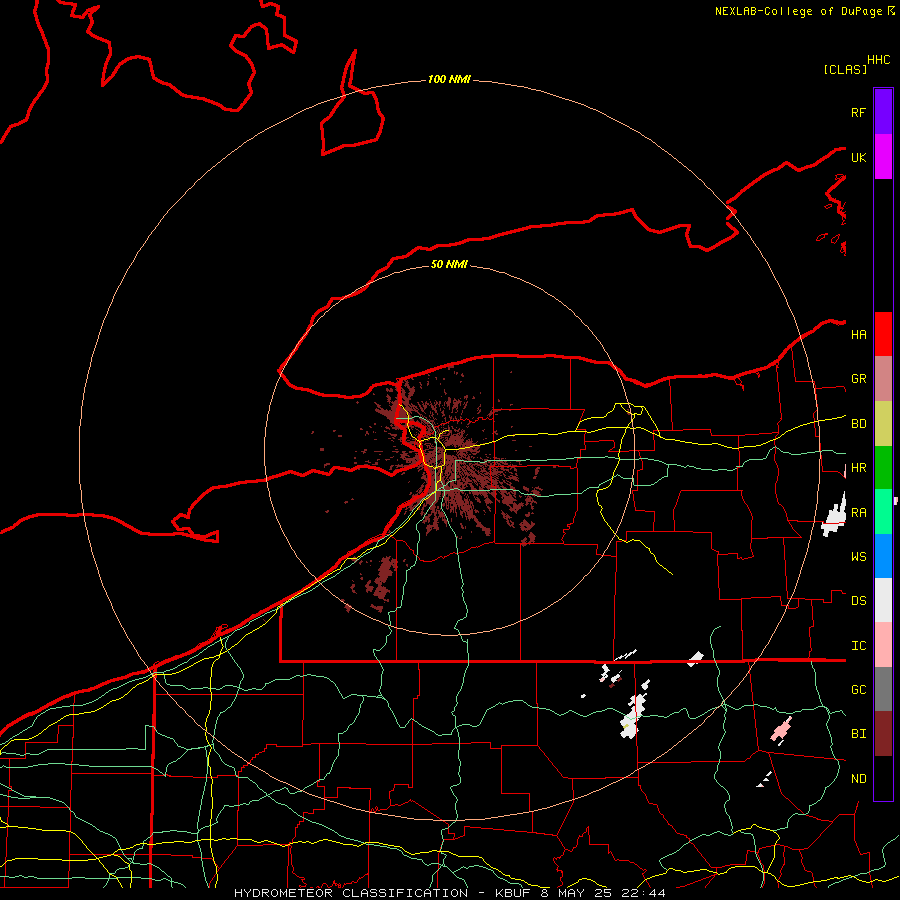Click the ND black legend swatch
Screen dimensions: 900x900
(883, 778)
